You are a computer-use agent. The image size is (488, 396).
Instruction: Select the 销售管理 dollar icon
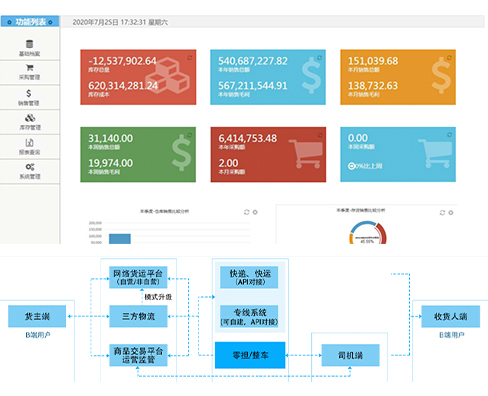29,93
